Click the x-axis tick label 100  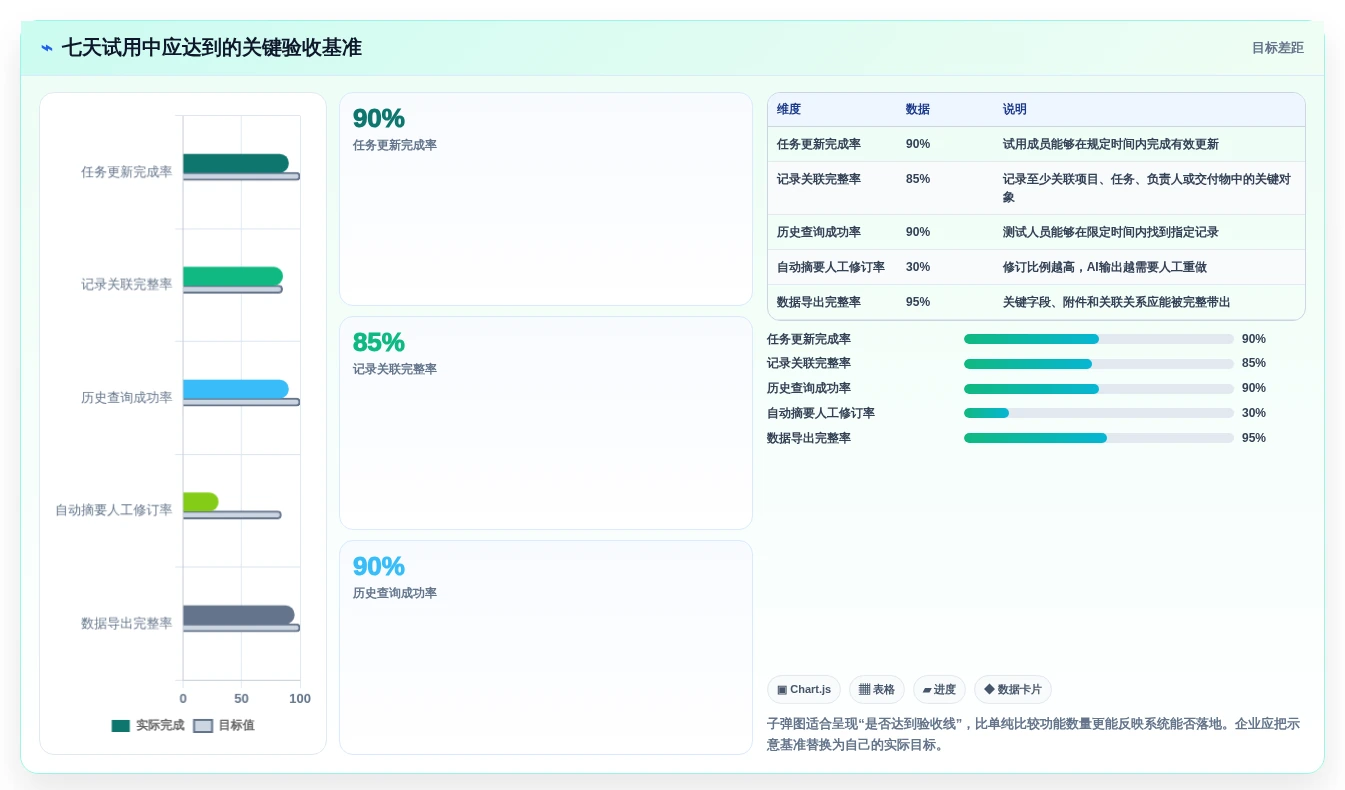[300, 699]
